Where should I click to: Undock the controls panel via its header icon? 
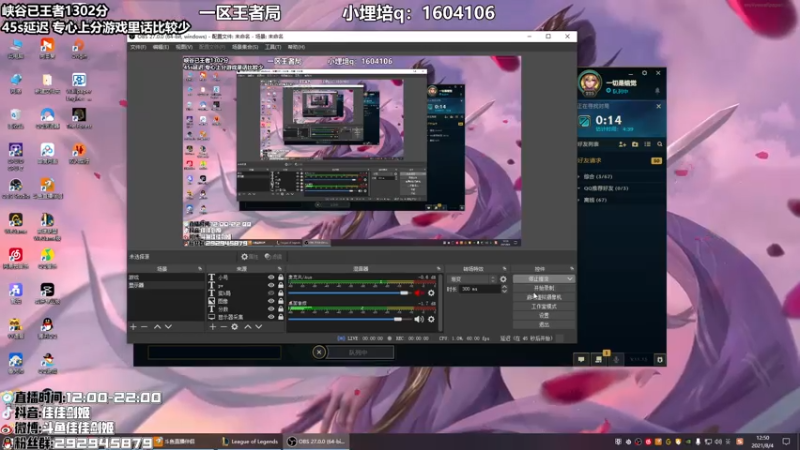(x=571, y=268)
